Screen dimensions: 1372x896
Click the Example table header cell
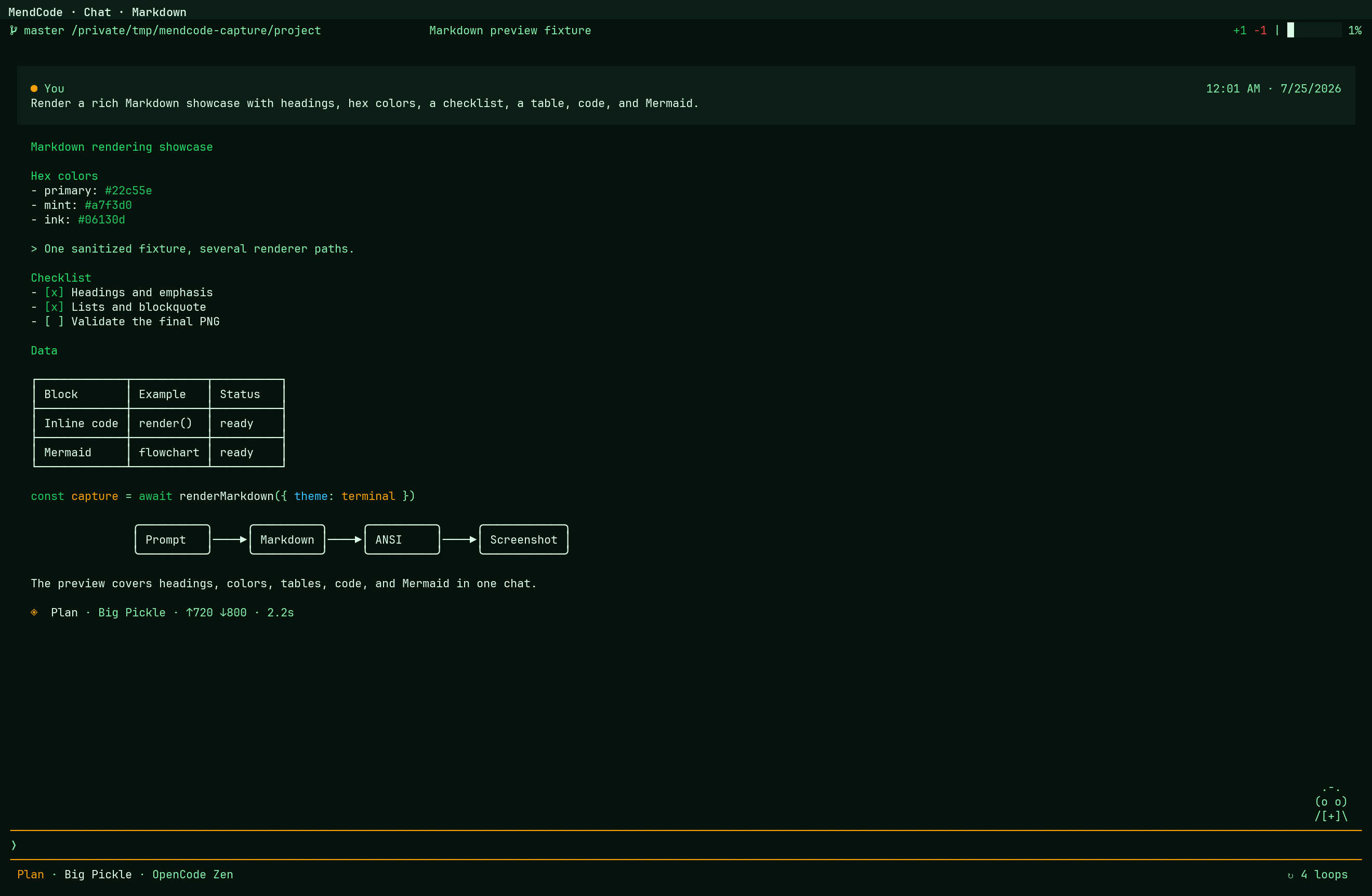click(169, 394)
